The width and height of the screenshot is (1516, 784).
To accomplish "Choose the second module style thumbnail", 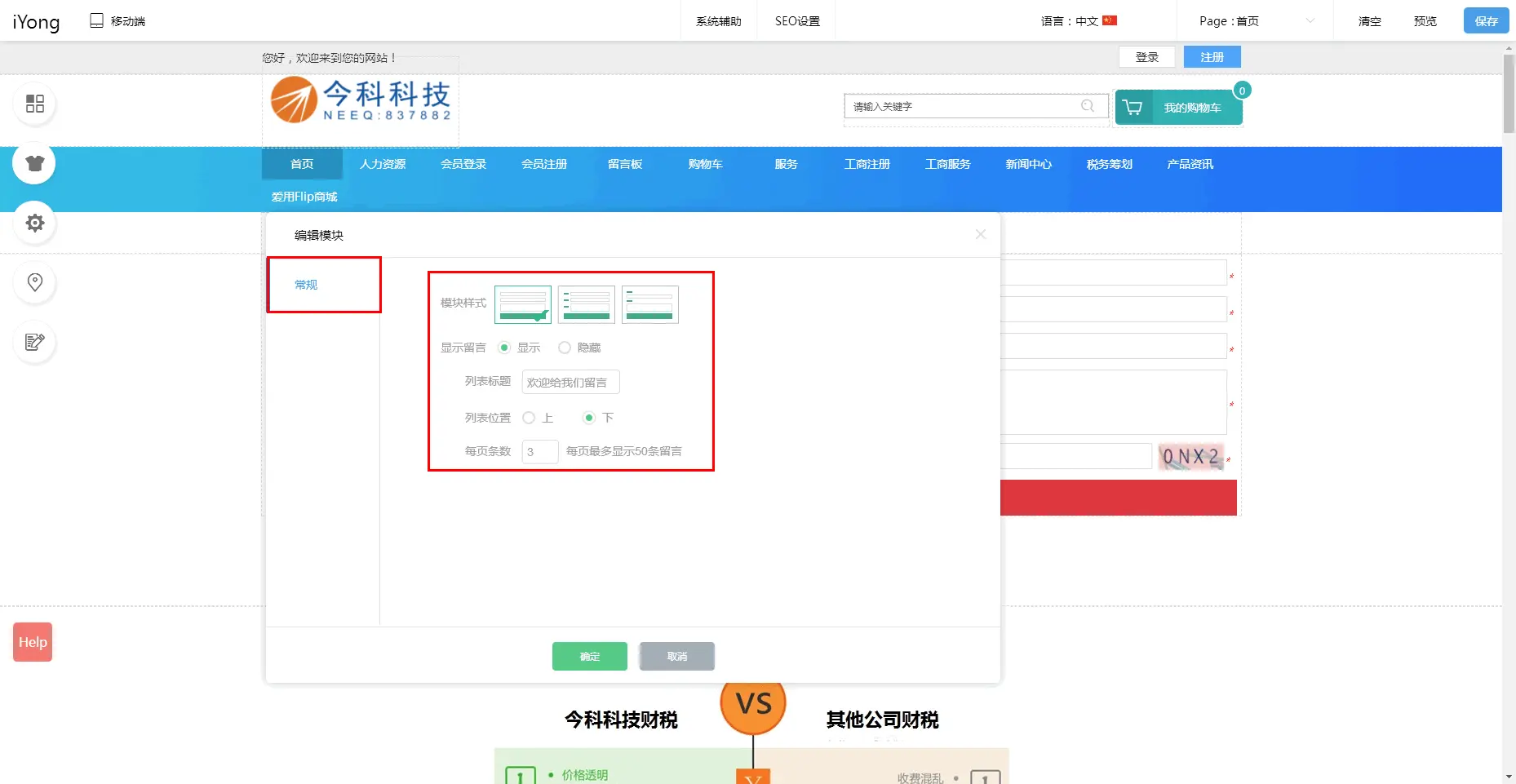I will pyautogui.click(x=586, y=304).
